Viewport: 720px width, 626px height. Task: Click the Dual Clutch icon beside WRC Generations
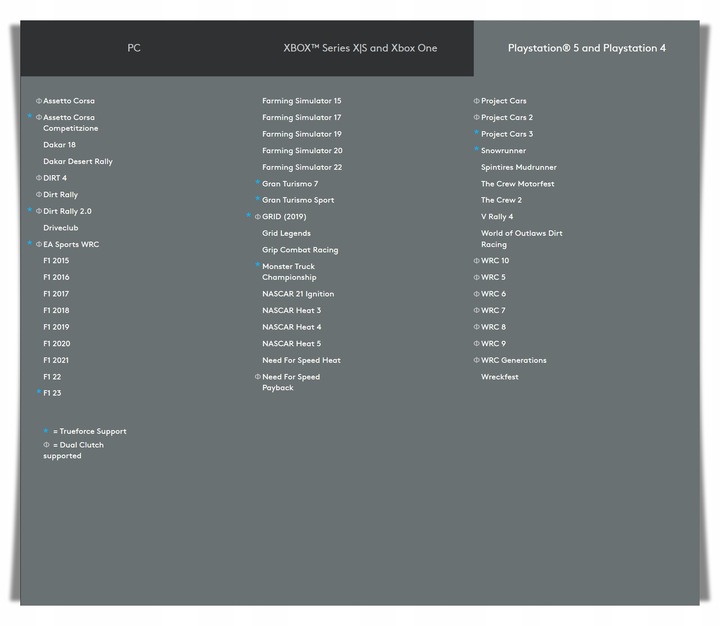pos(476,360)
